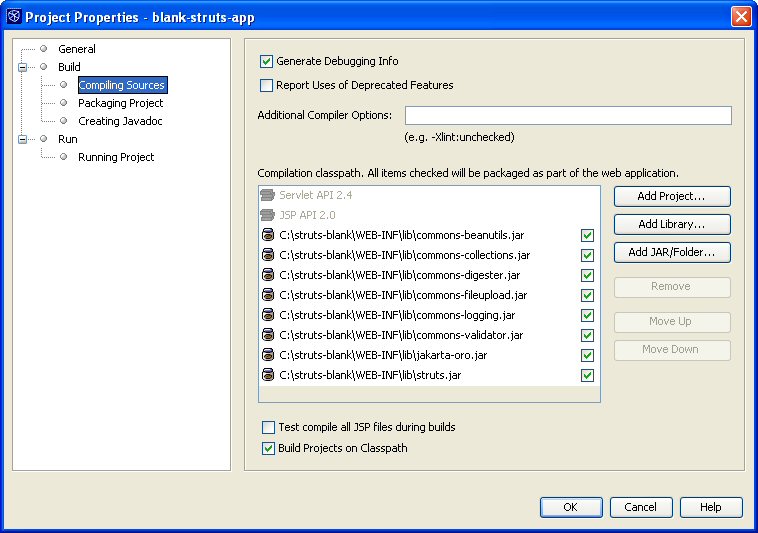
Task: Open the Creating Javadoc settings
Action: (x=120, y=121)
